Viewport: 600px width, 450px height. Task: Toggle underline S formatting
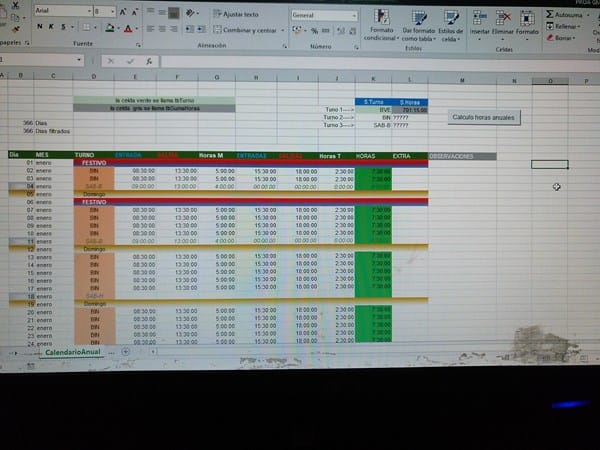coord(63,27)
